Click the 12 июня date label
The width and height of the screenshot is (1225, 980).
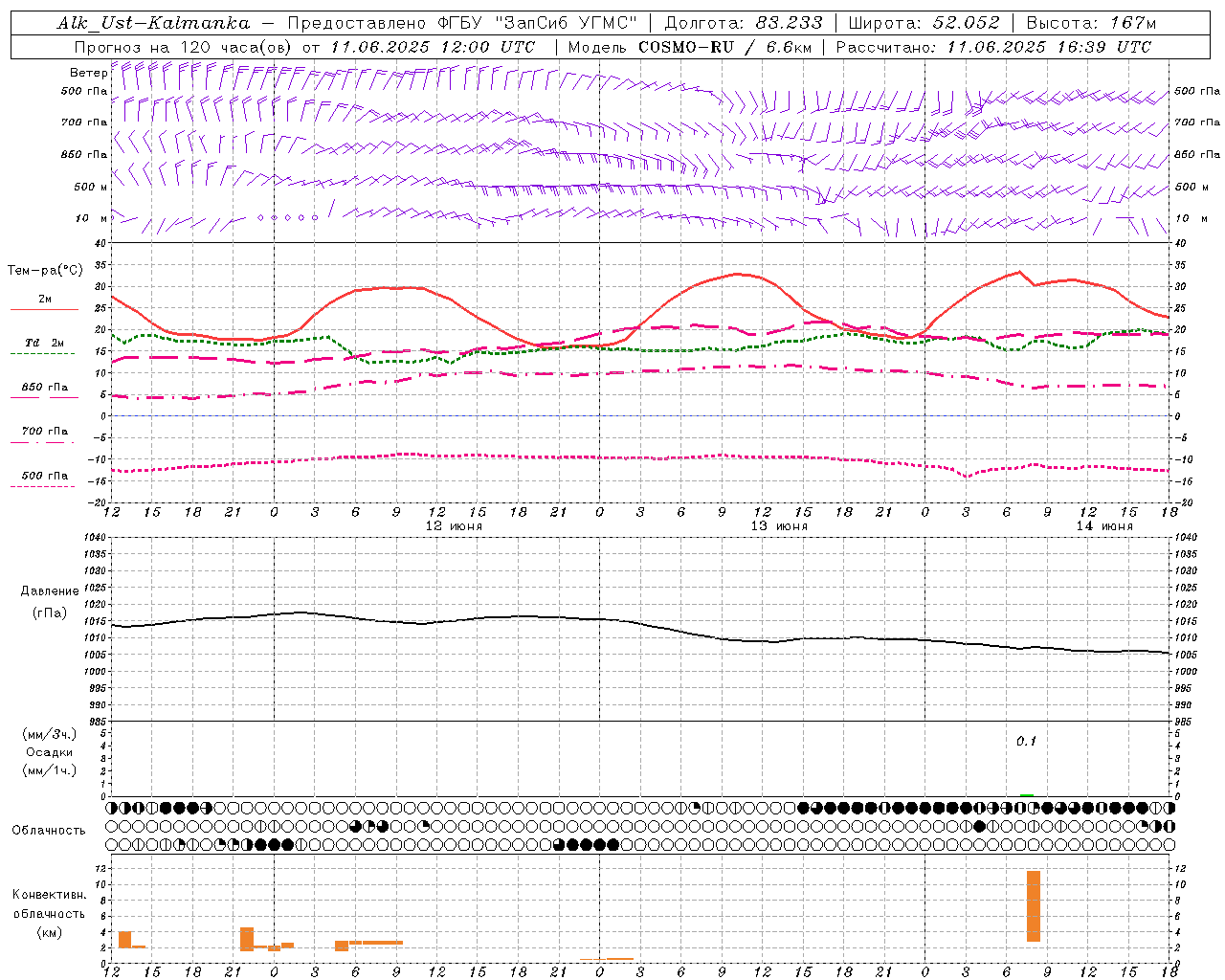click(454, 526)
